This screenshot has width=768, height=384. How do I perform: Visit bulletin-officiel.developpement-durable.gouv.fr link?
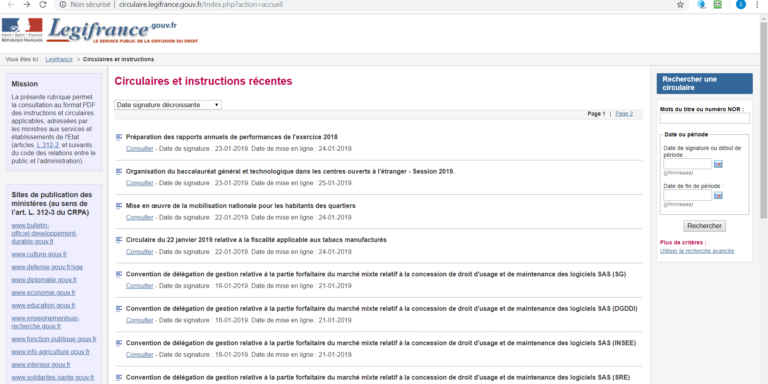[44, 233]
